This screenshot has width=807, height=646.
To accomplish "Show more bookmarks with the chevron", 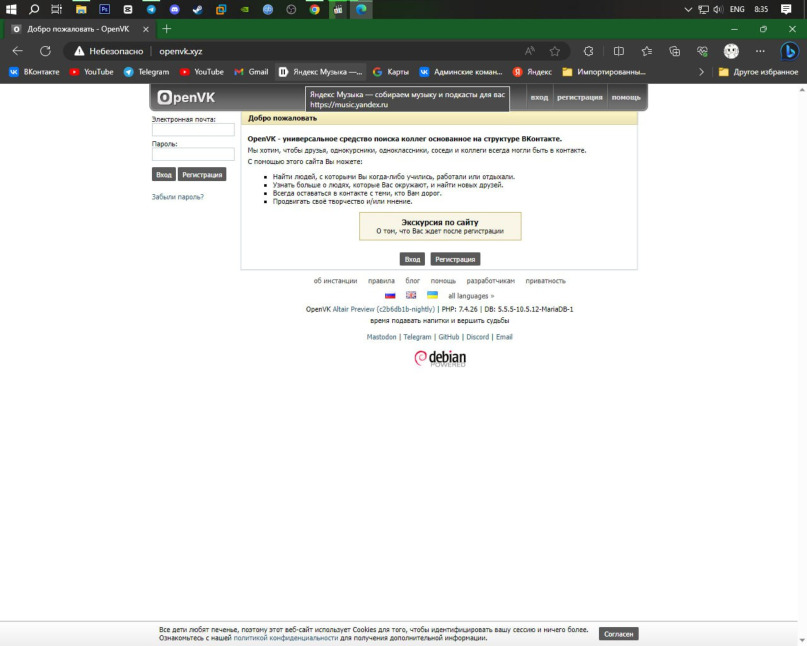I will [701, 72].
